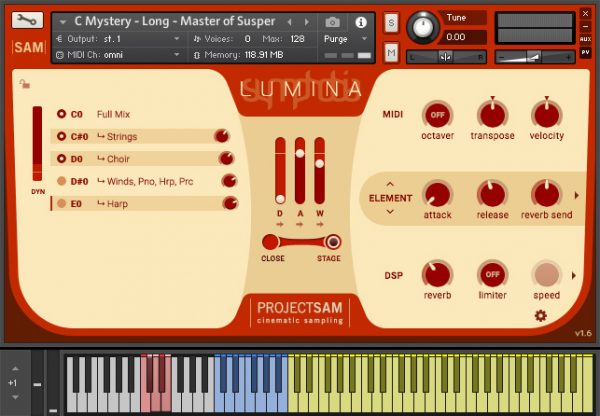Click the Choir row volume knob
The width and height of the screenshot is (600, 416).
tap(227, 158)
